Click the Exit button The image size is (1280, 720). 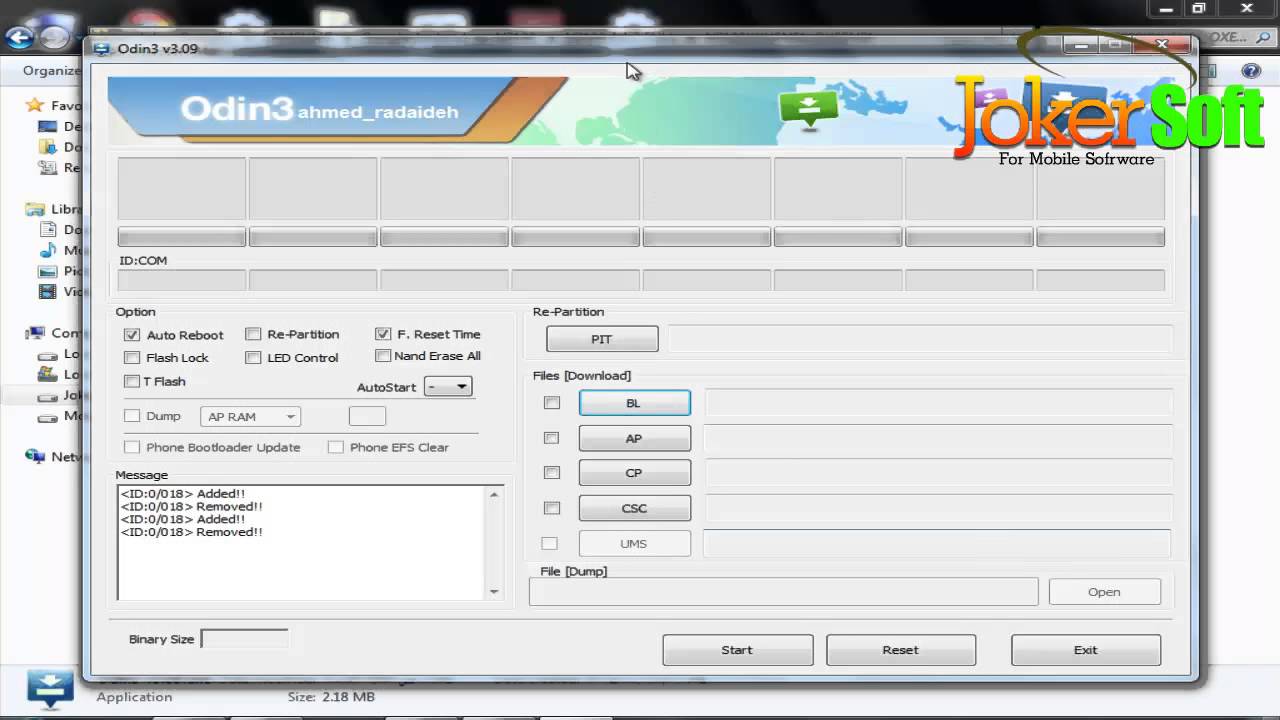[1086, 650]
